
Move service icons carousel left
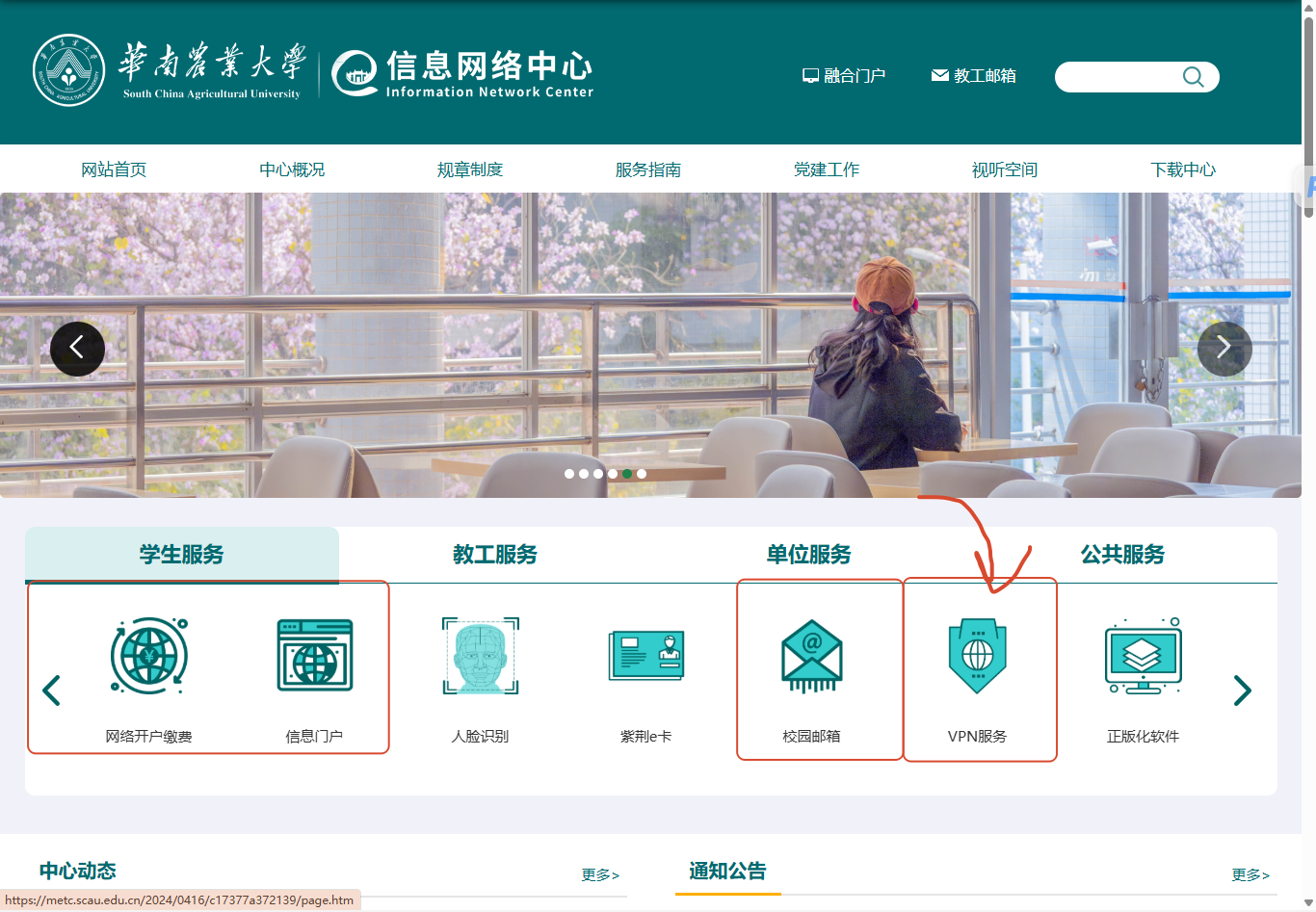[52, 690]
